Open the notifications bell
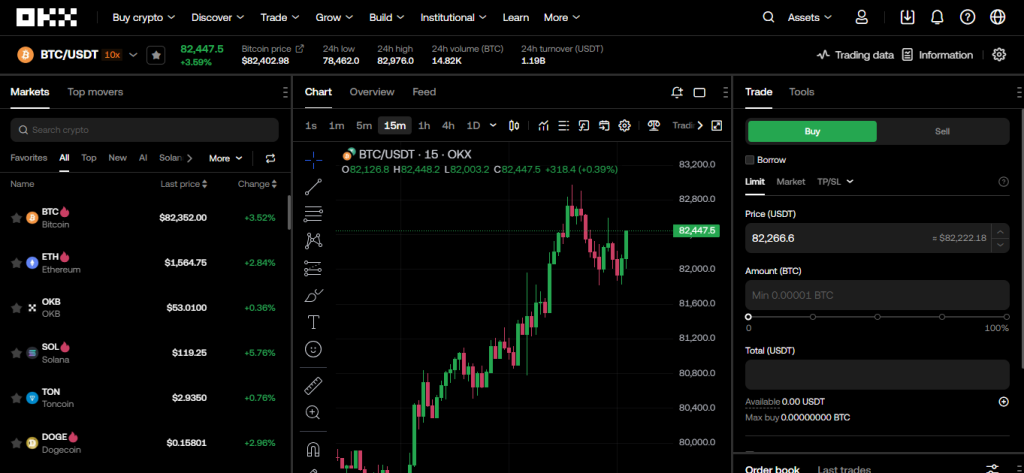 (x=936, y=18)
